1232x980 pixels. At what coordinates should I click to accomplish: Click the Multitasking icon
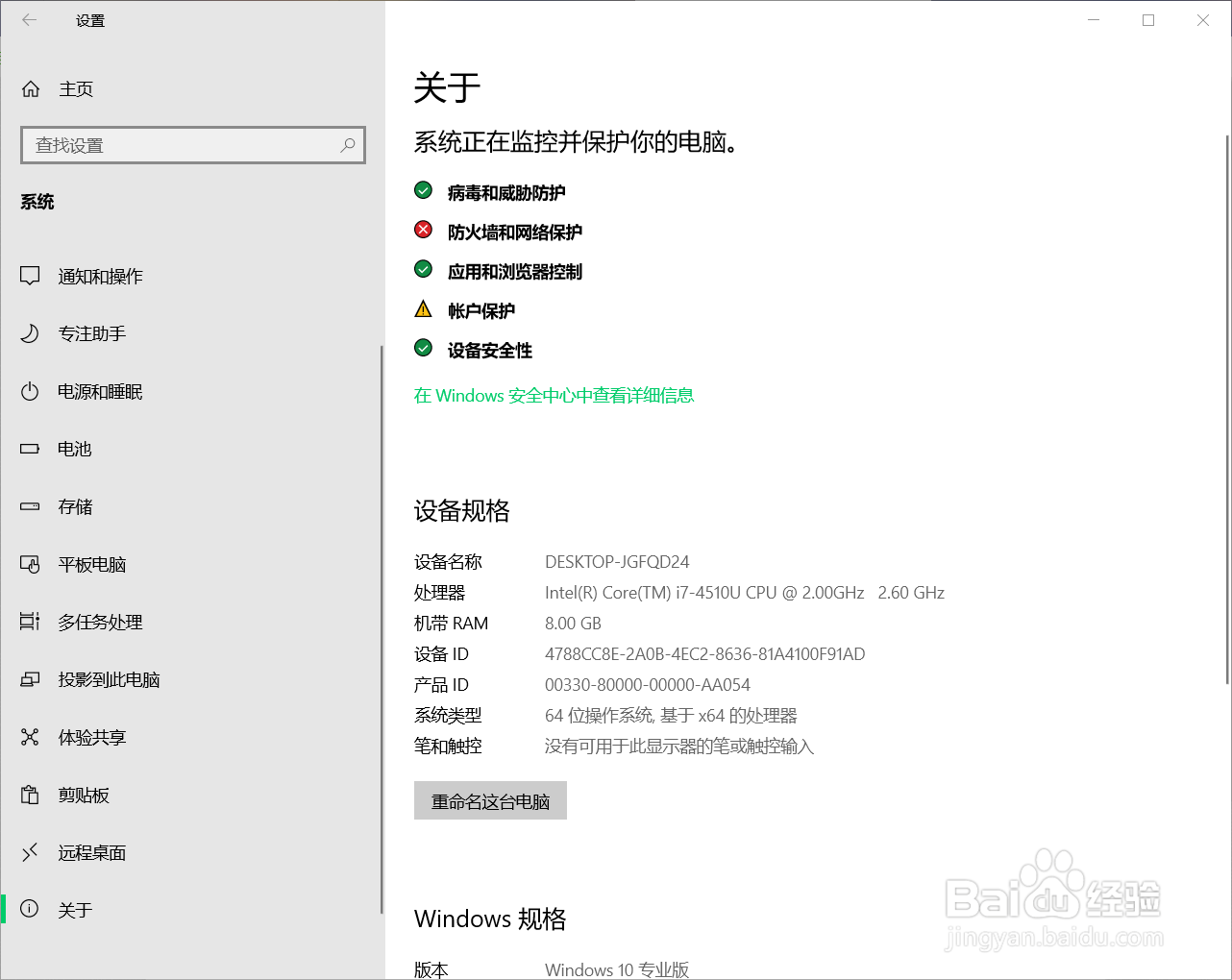point(30,622)
